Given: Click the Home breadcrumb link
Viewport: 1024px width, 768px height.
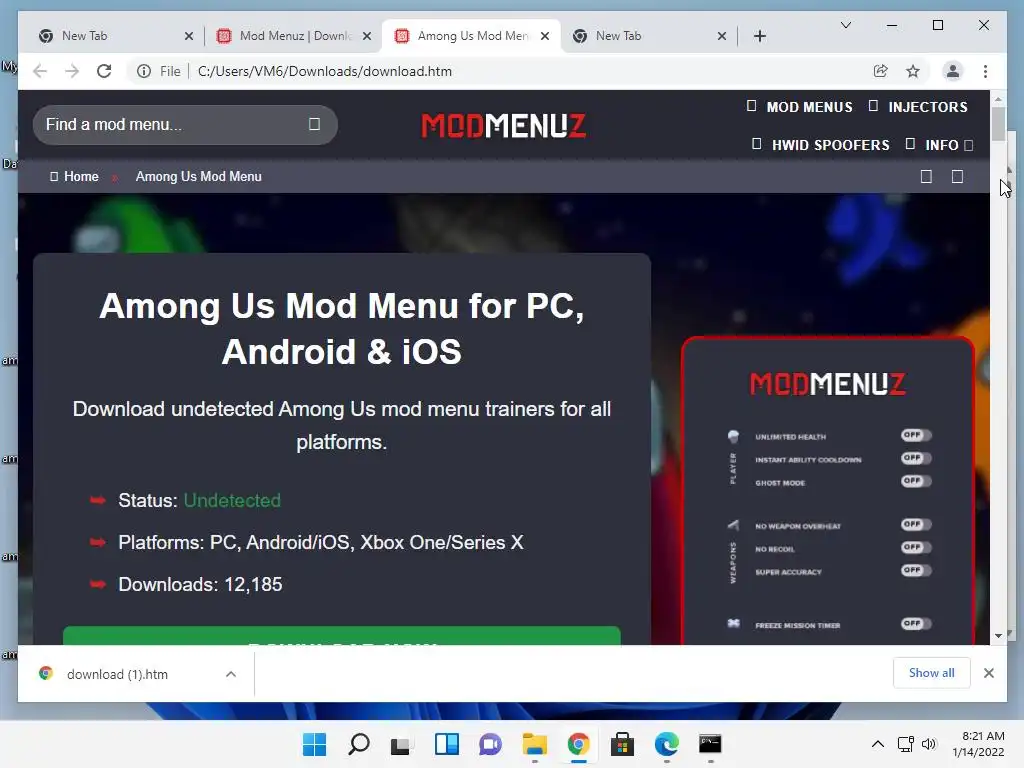Looking at the screenshot, I should 74,176.
